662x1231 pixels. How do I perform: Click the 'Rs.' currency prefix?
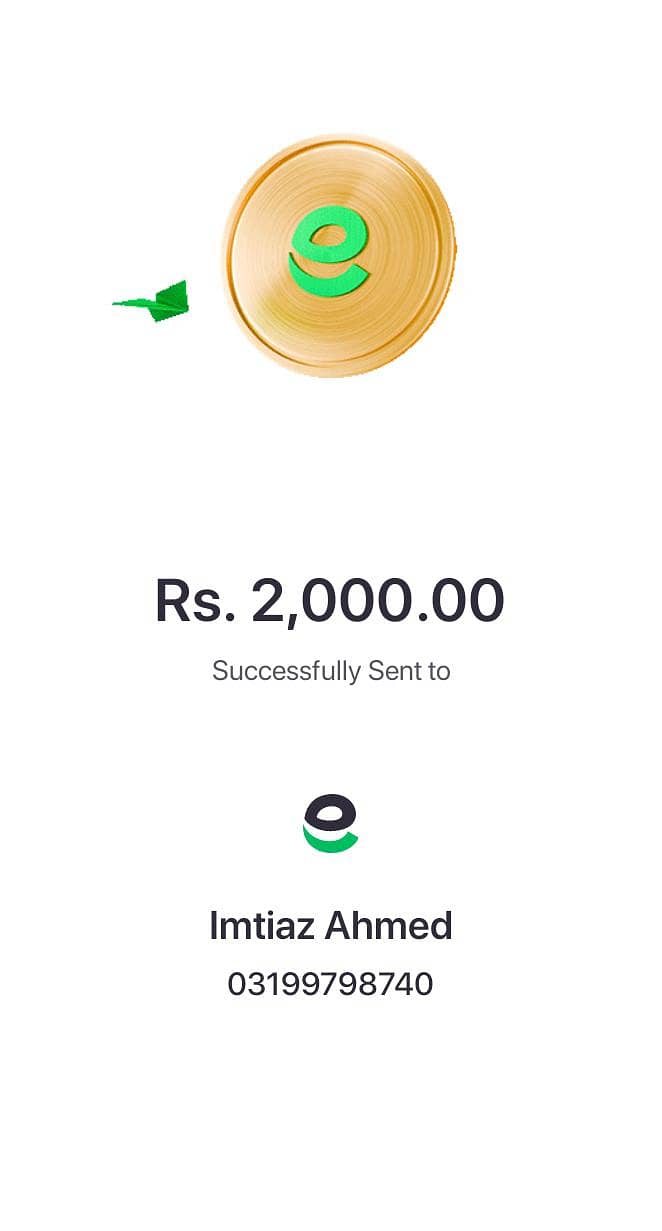[x=195, y=601]
